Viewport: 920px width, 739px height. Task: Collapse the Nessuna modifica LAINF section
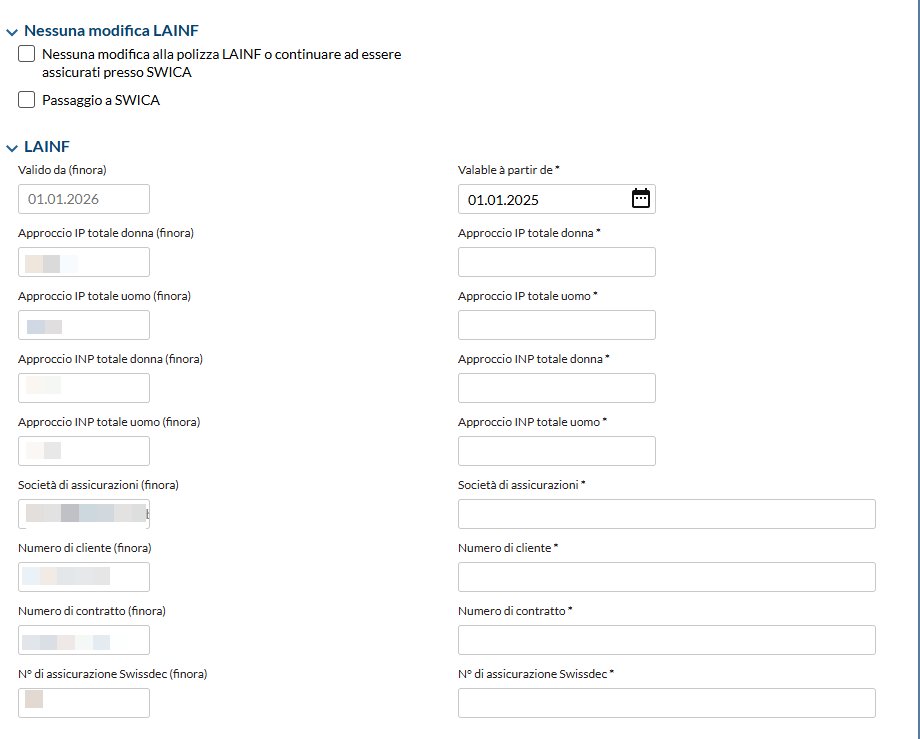point(12,32)
